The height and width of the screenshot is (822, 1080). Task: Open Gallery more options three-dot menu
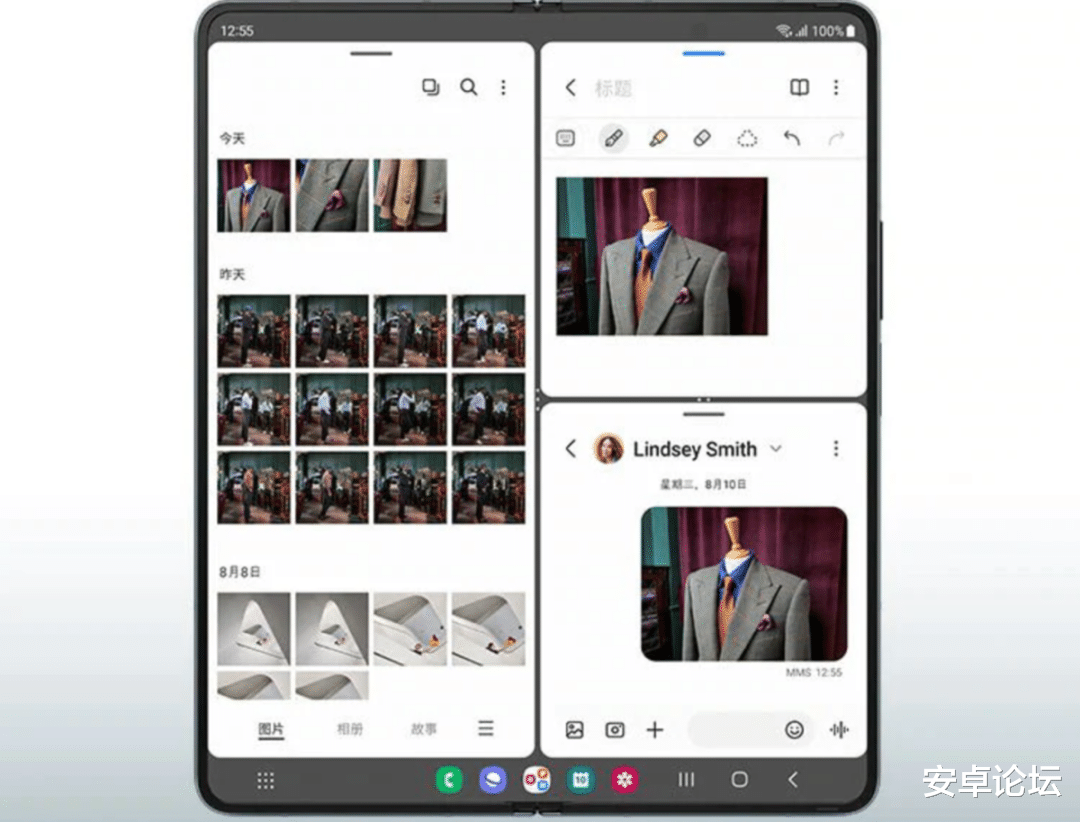tap(503, 87)
